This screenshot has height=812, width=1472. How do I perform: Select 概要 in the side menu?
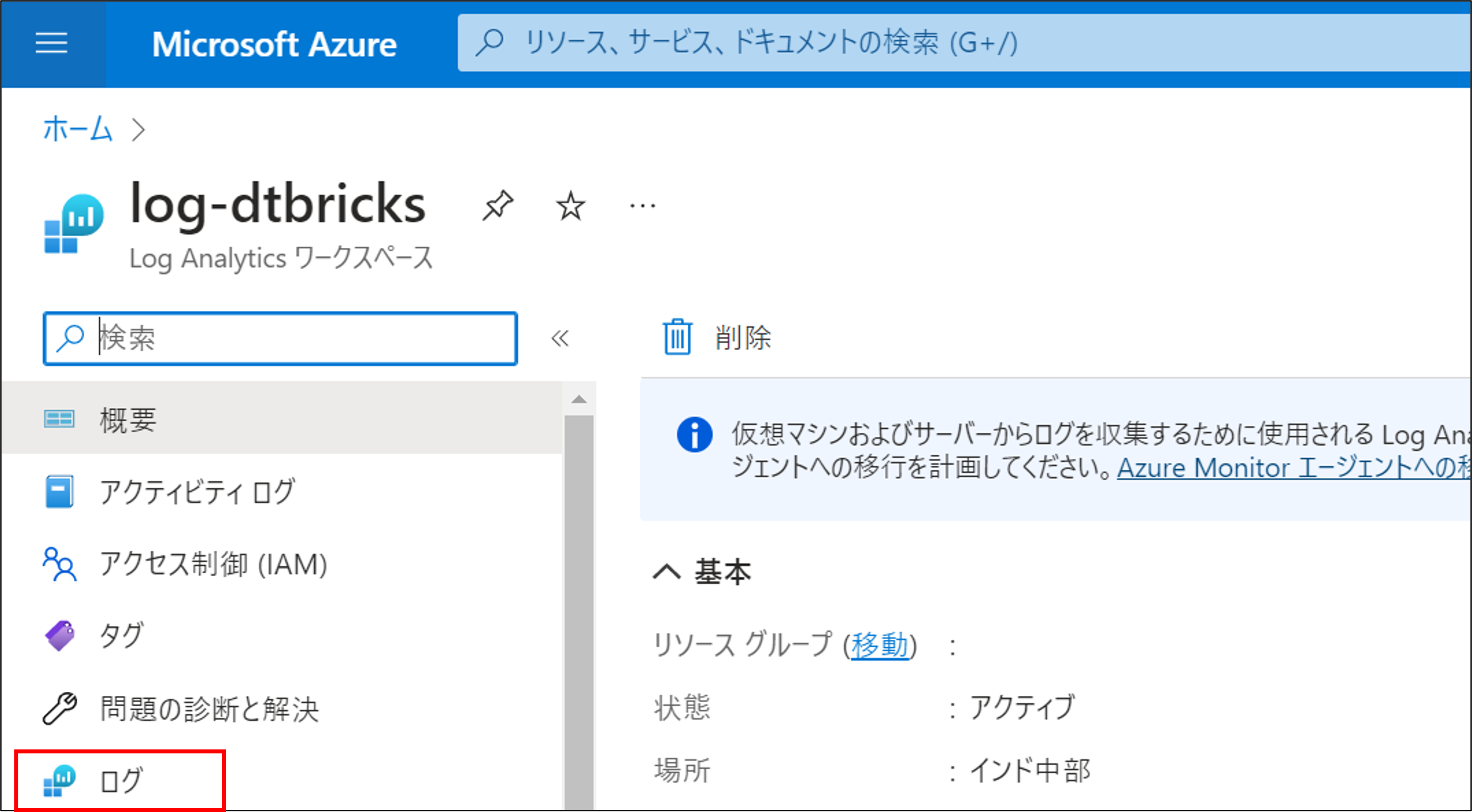[128, 420]
